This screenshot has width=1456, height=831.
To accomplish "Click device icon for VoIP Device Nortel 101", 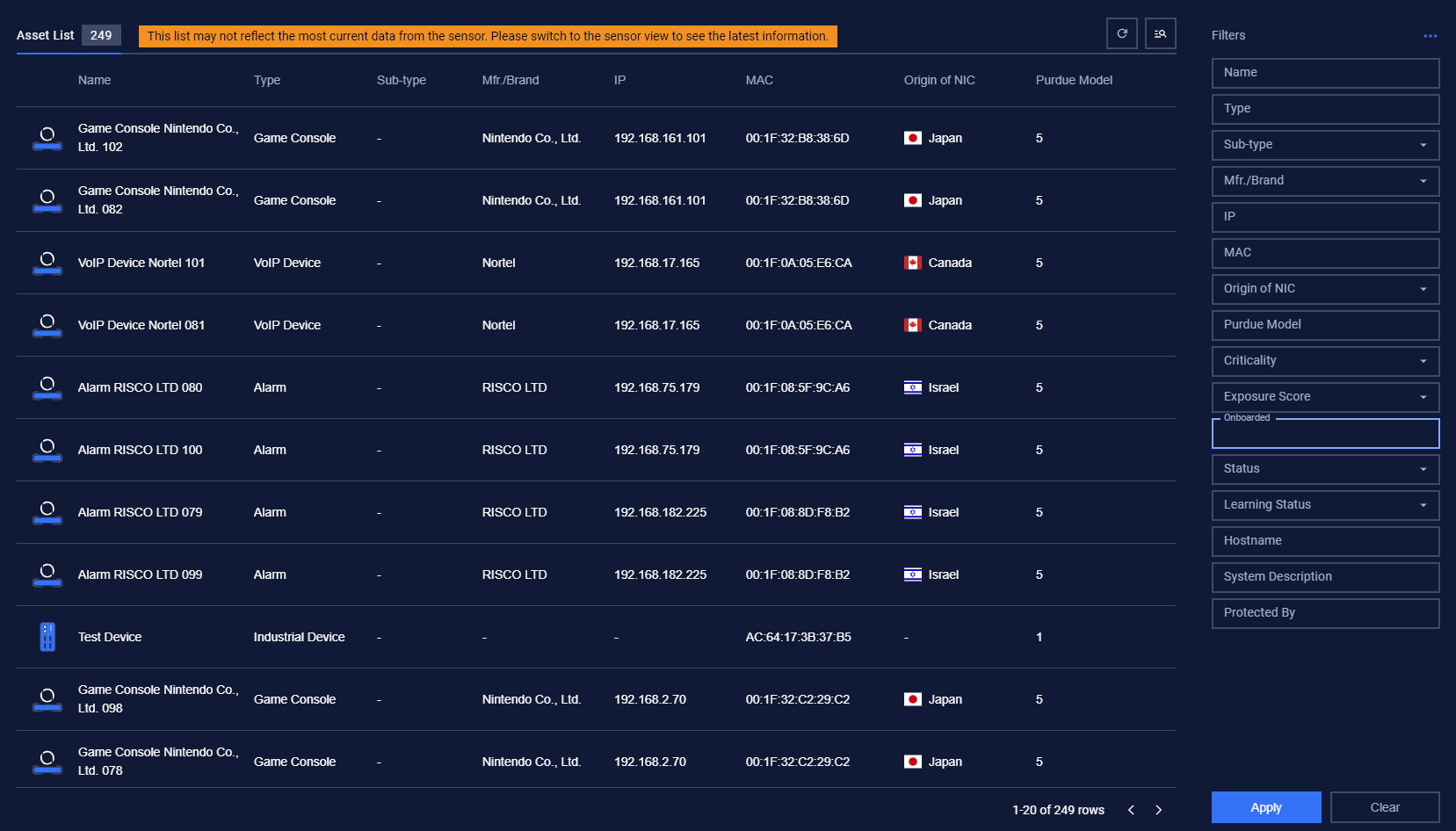I will point(47,263).
